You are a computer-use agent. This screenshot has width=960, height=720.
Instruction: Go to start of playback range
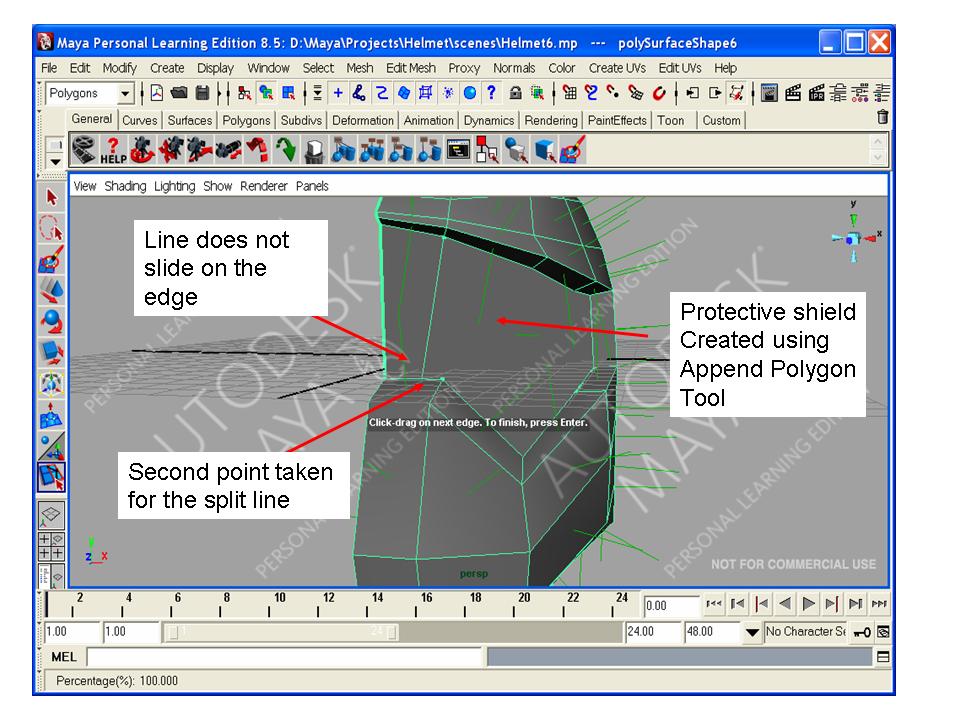click(x=714, y=604)
